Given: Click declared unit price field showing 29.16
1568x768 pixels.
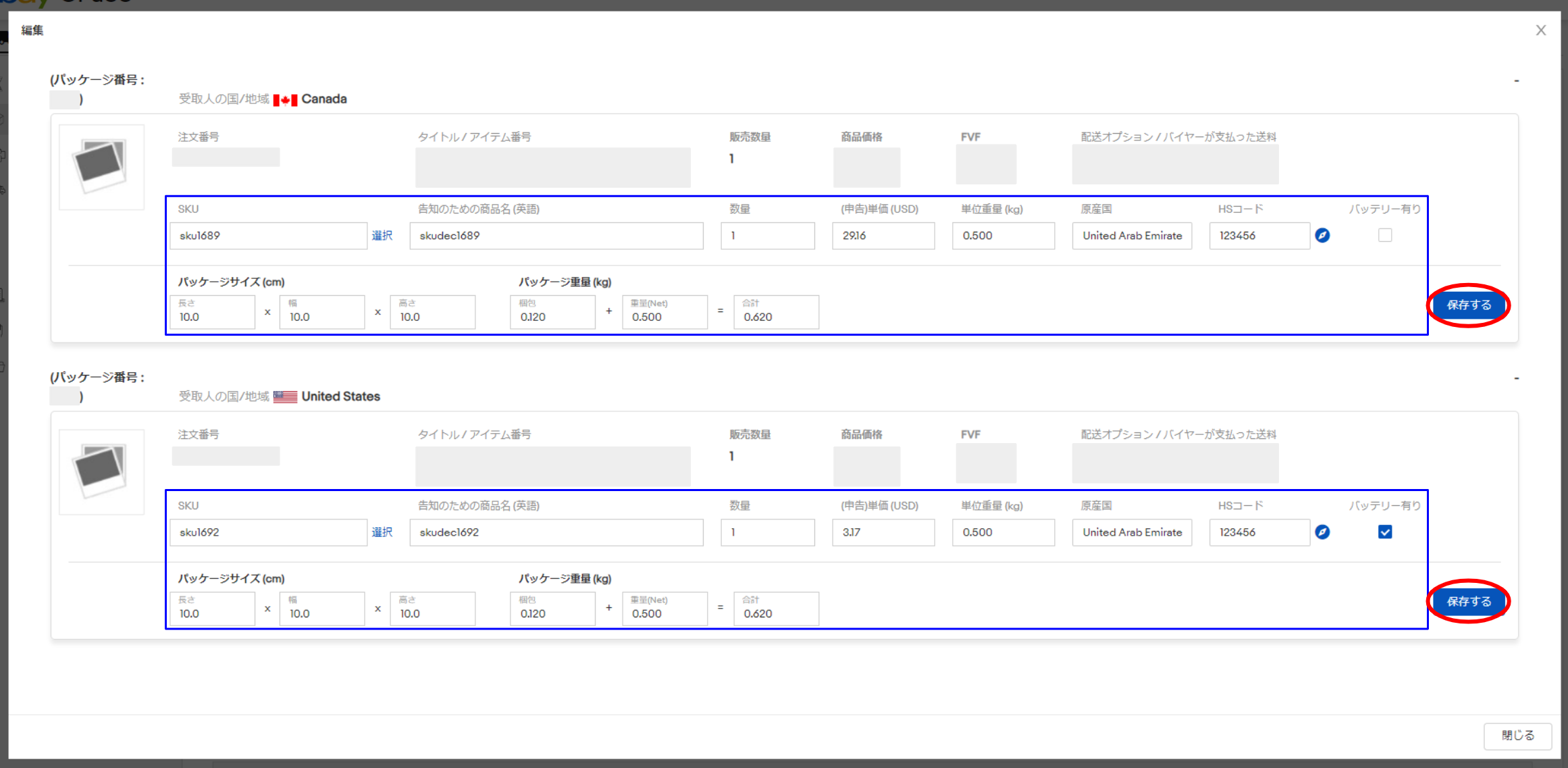Looking at the screenshot, I should [x=883, y=236].
